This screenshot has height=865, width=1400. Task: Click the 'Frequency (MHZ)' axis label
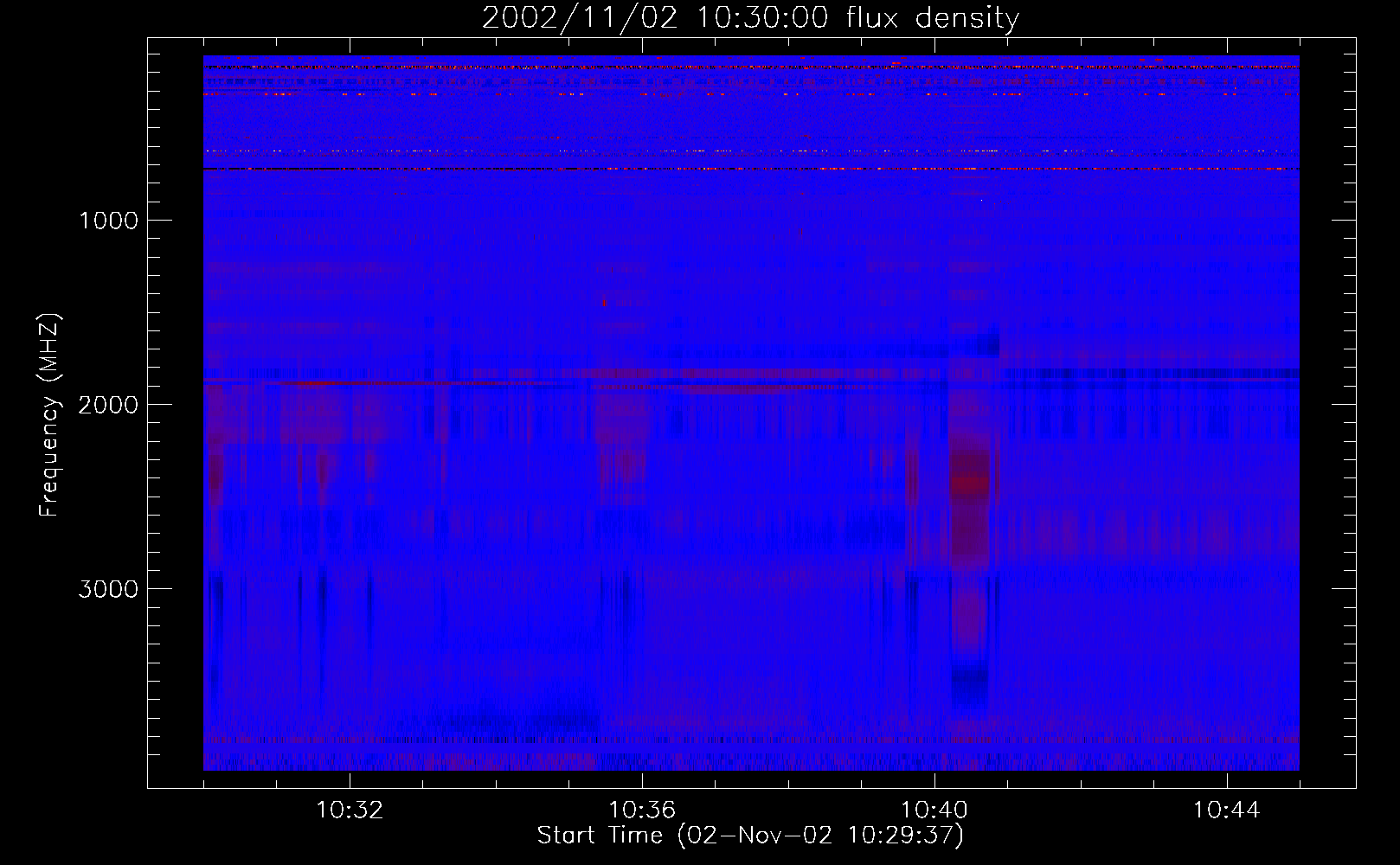point(49,415)
